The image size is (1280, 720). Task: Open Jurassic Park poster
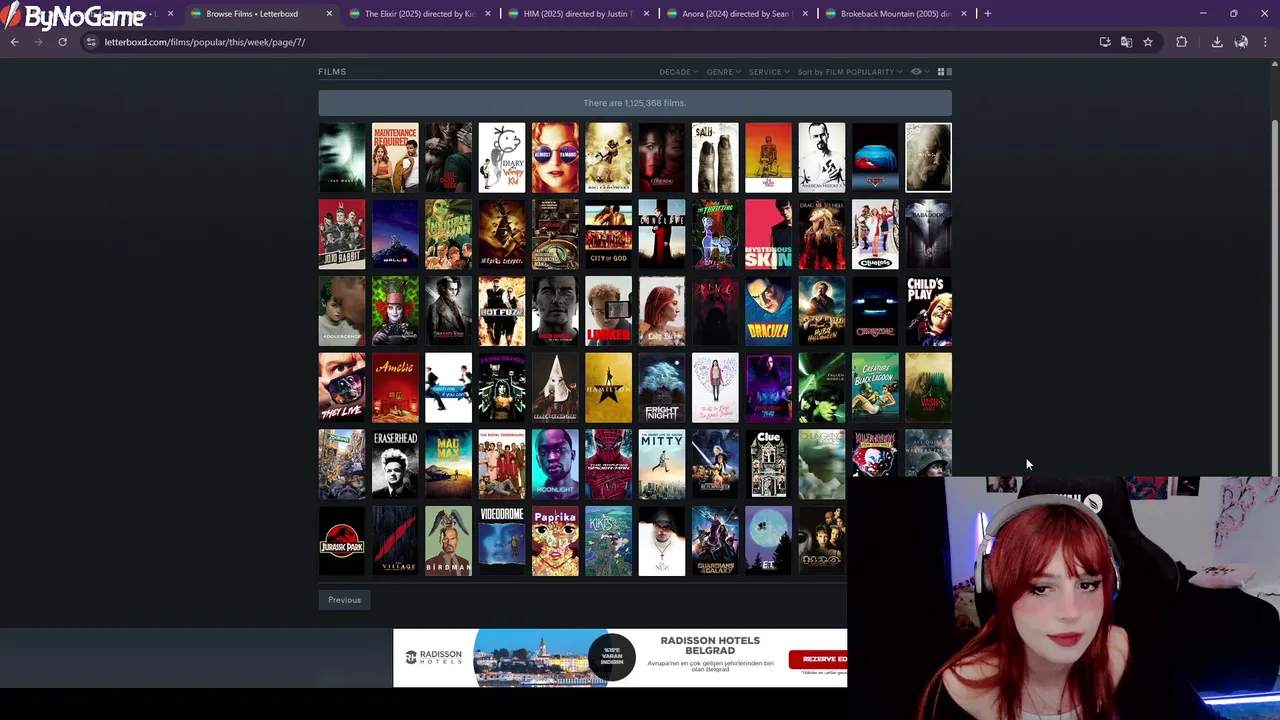click(342, 541)
